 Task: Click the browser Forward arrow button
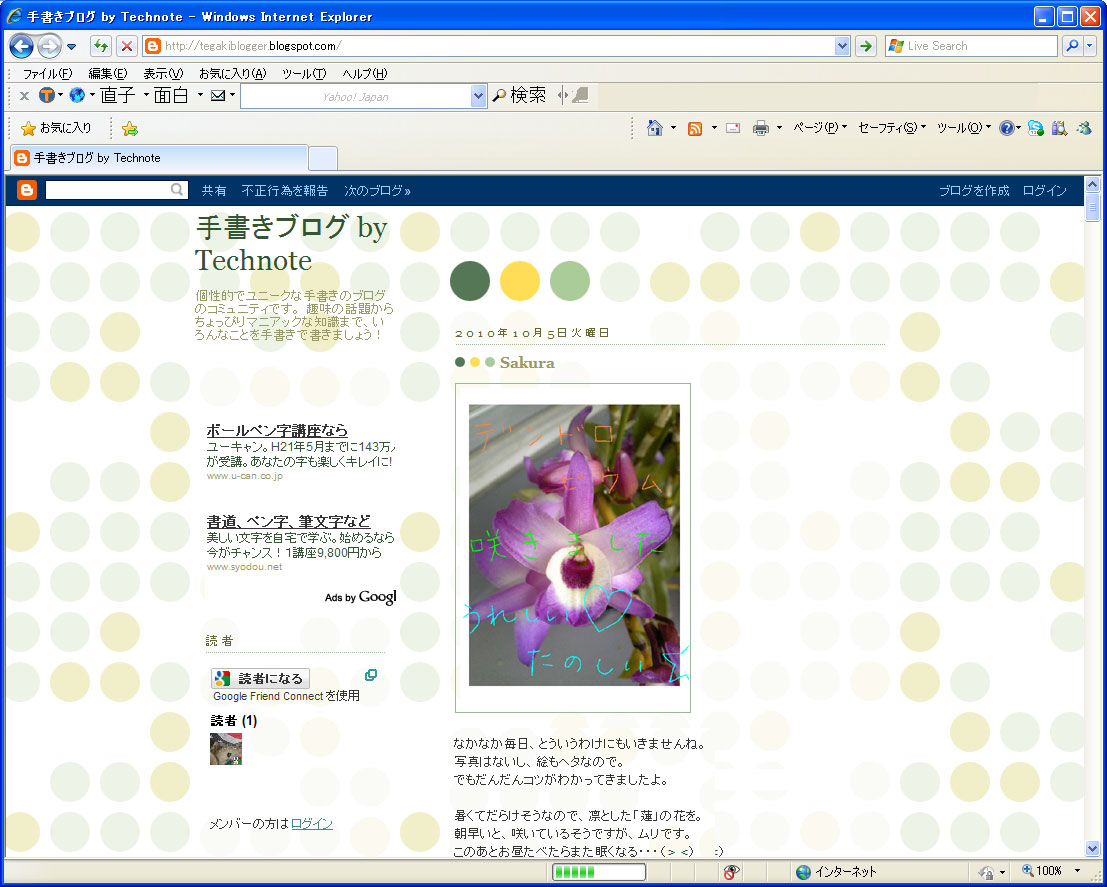click(49, 47)
